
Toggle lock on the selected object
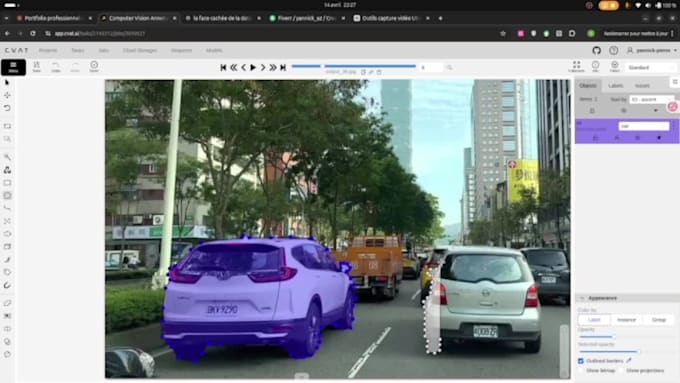click(595, 138)
